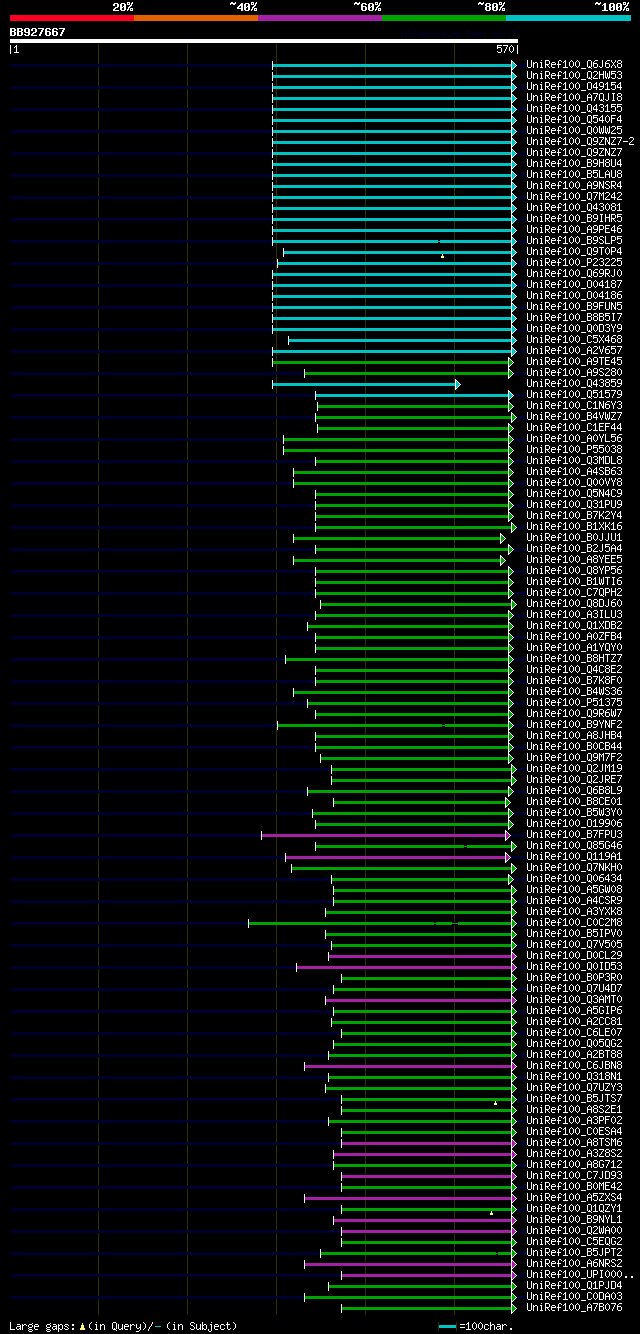This screenshot has width=640, height=1334.
Task: Select hit label UniRef100_B7FPU3
Action: click(574, 834)
